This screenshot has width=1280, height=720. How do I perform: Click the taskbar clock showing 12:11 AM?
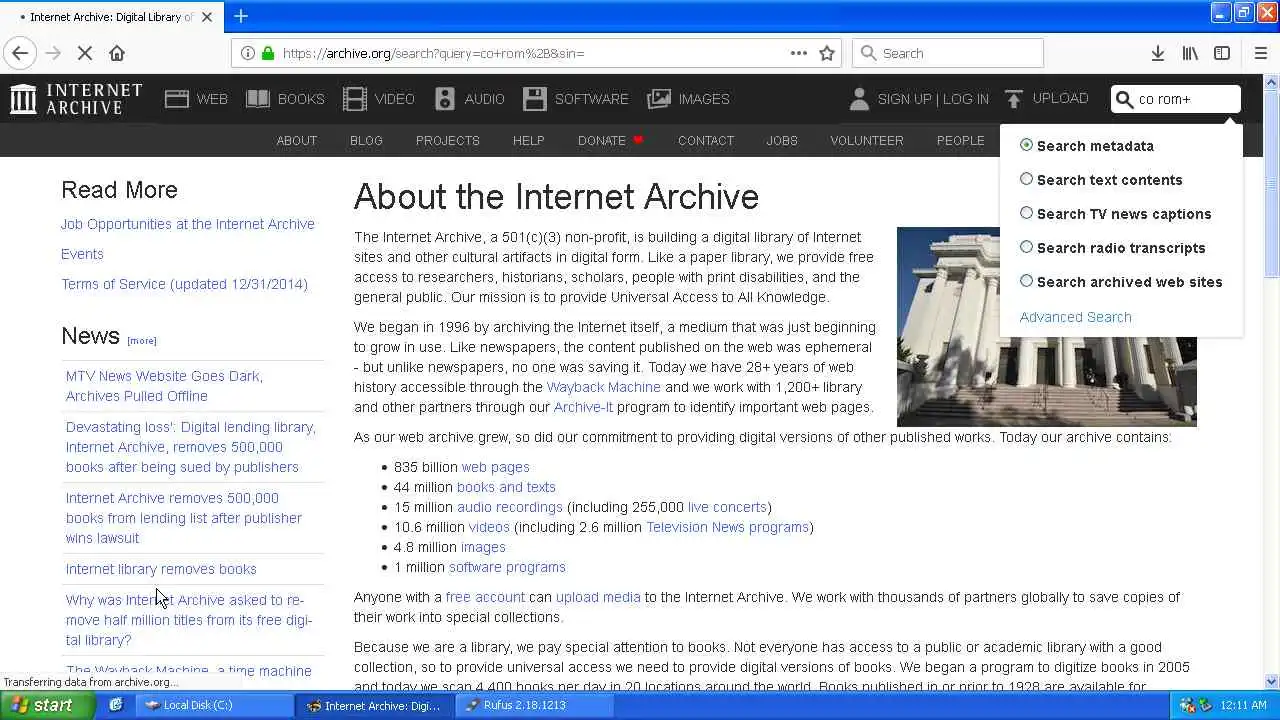tap(1244, 705)
